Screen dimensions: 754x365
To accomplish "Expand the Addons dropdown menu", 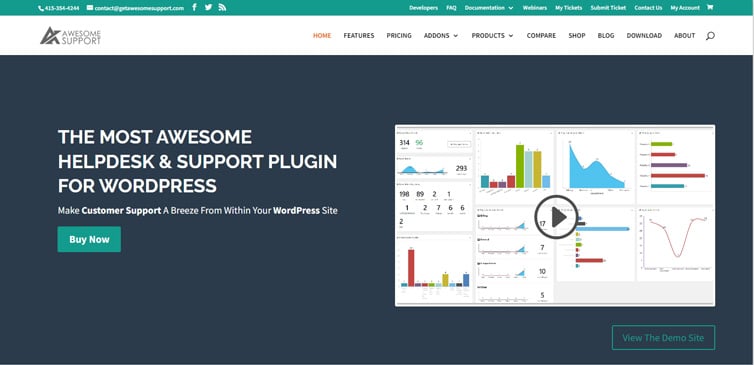I will point(440,36).
